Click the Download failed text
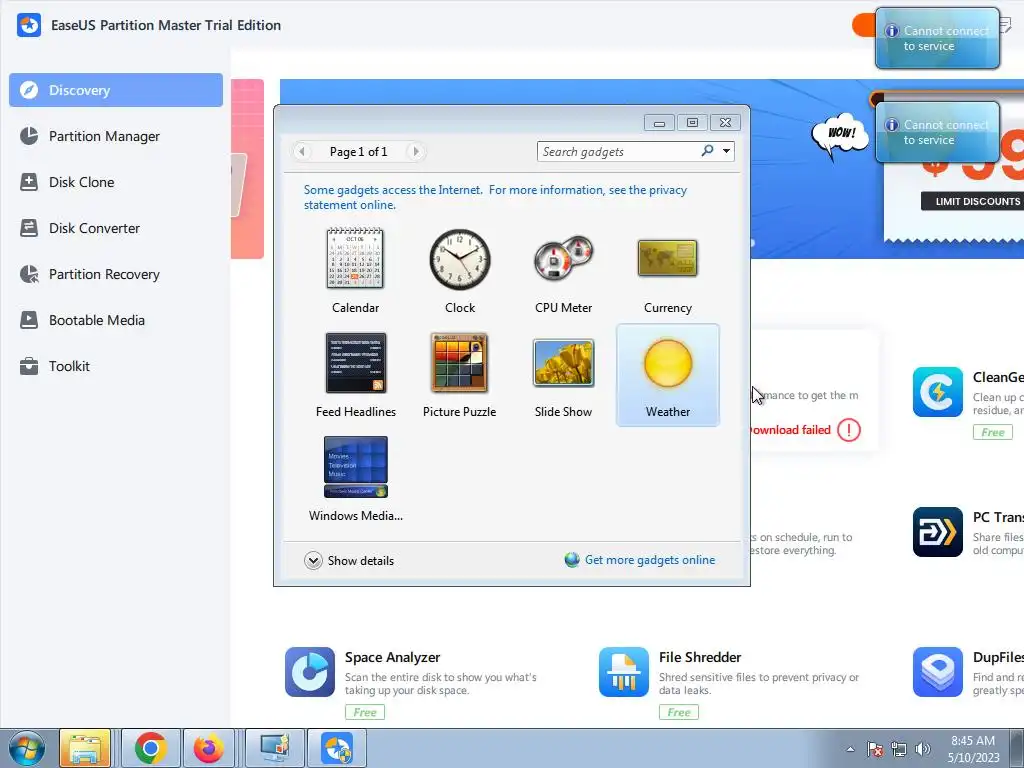 coord(790,430)
